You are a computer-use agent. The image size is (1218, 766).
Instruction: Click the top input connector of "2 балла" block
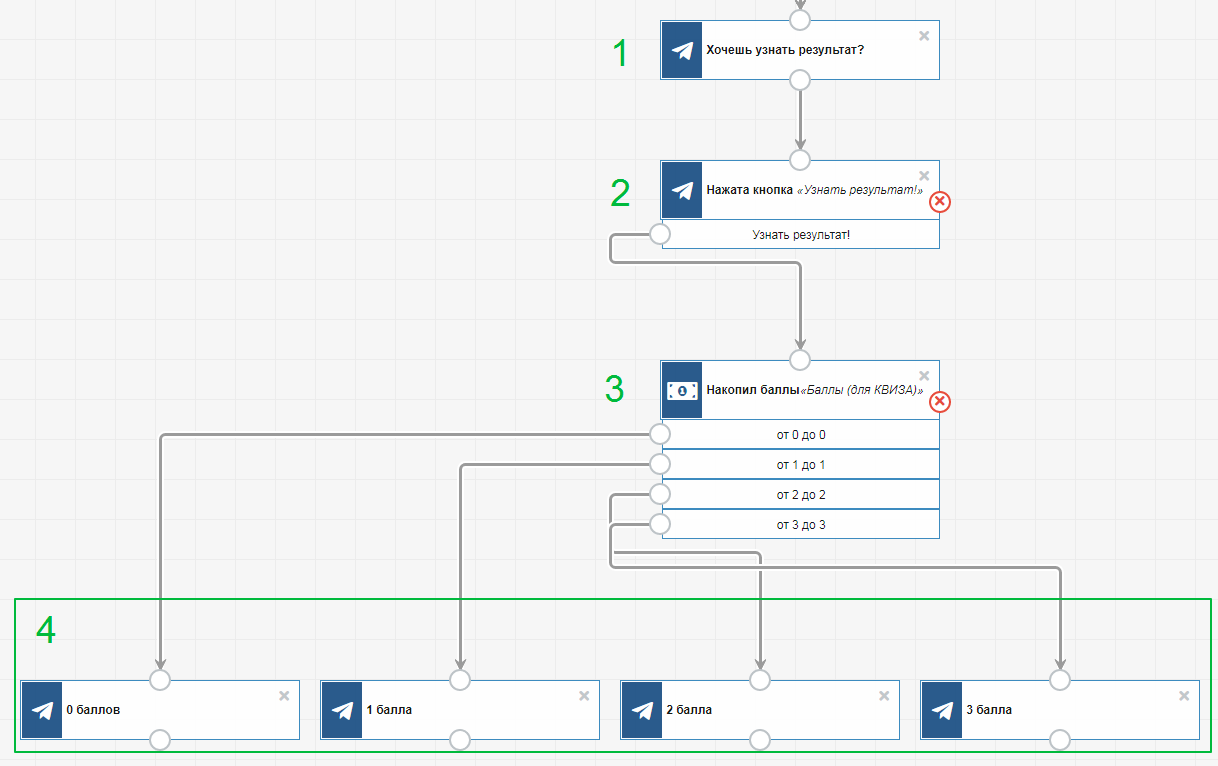[x=760, y=680]
